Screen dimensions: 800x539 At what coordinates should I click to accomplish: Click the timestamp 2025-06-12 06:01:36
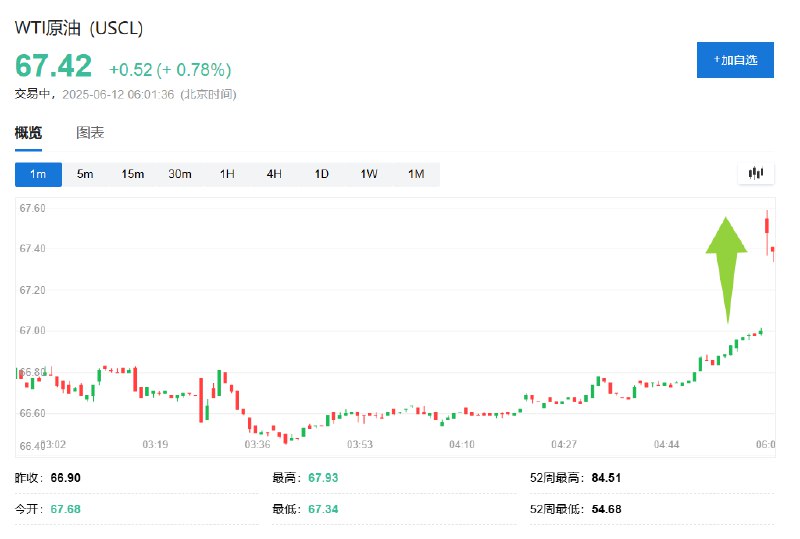[x=118, y=94]
